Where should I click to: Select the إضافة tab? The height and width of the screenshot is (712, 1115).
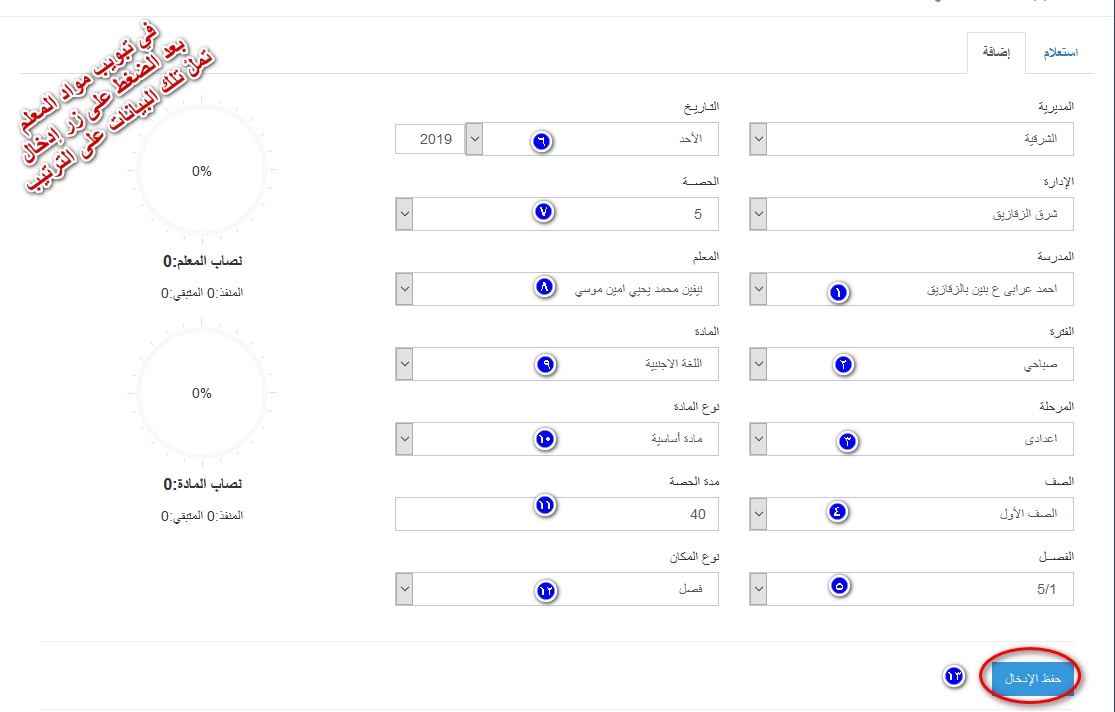click(996, 53)
